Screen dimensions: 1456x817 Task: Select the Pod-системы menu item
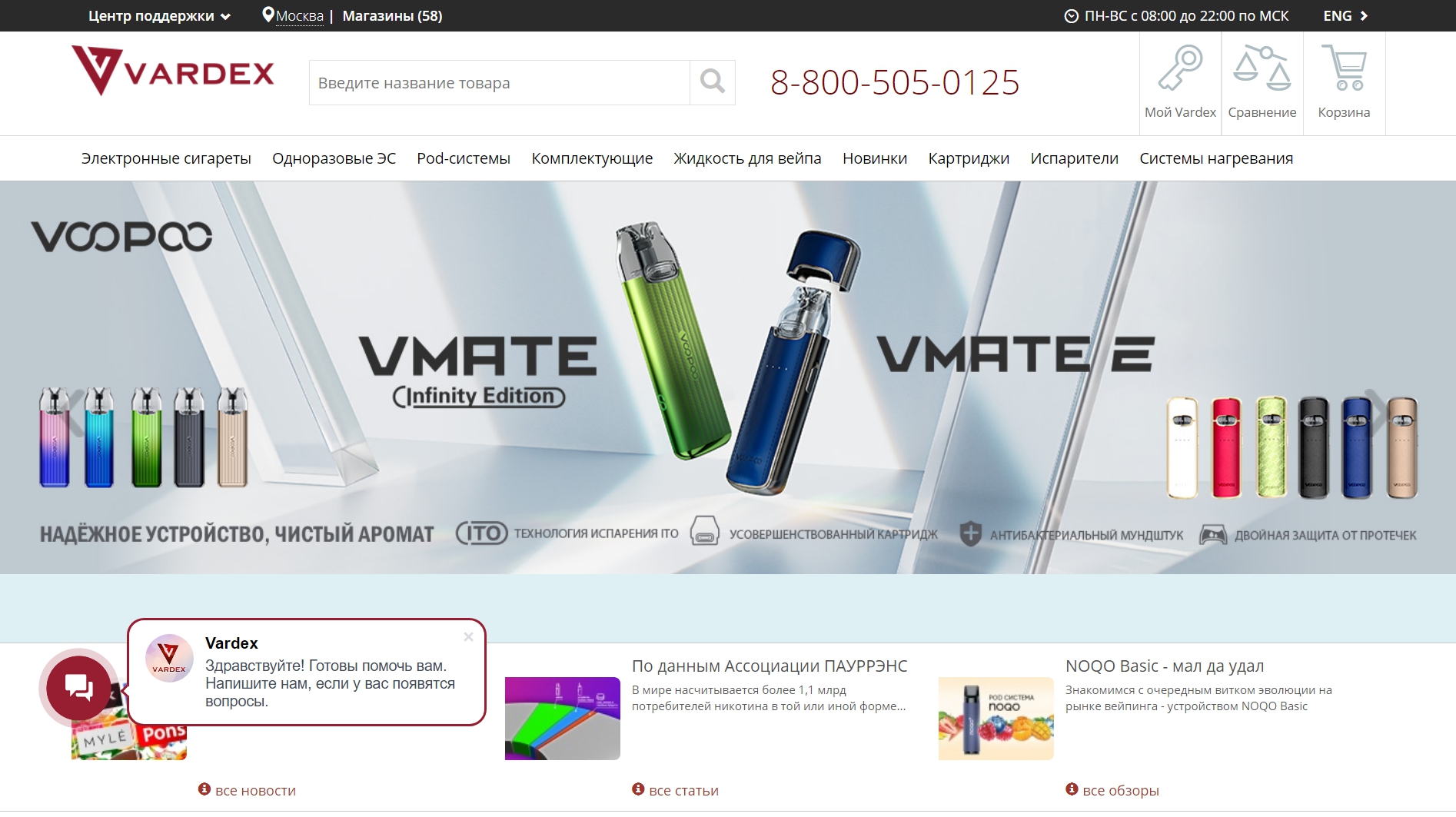pos(464,158)
